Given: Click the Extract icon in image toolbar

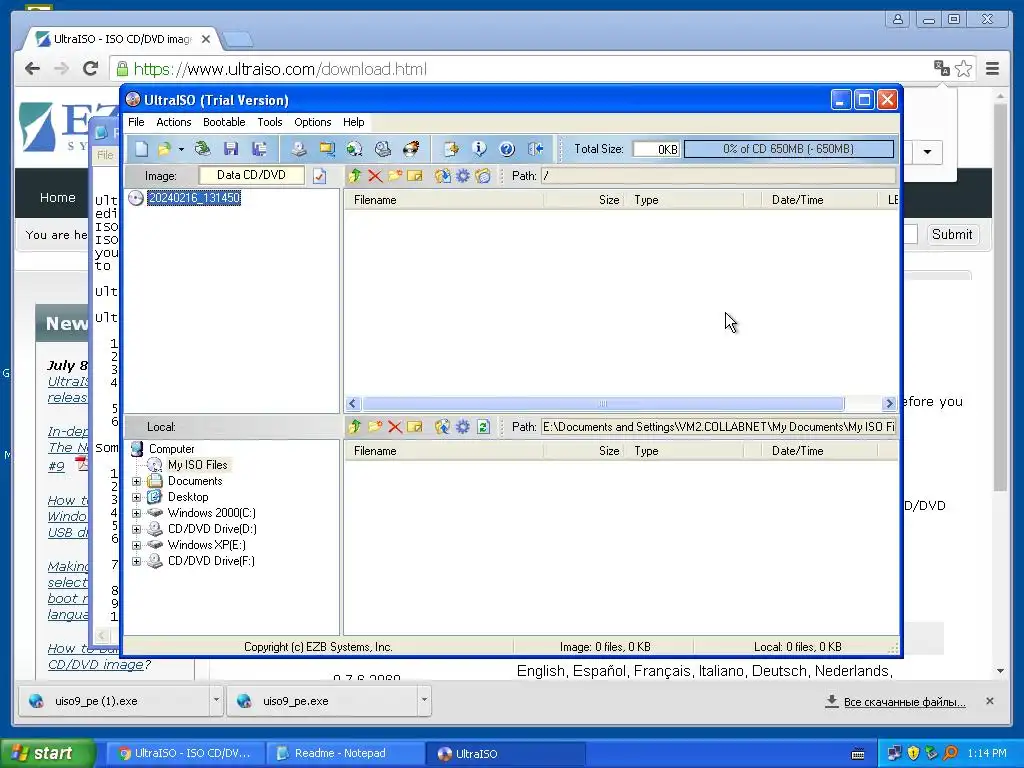Looking at the screenshot, I should coord(442,176).
